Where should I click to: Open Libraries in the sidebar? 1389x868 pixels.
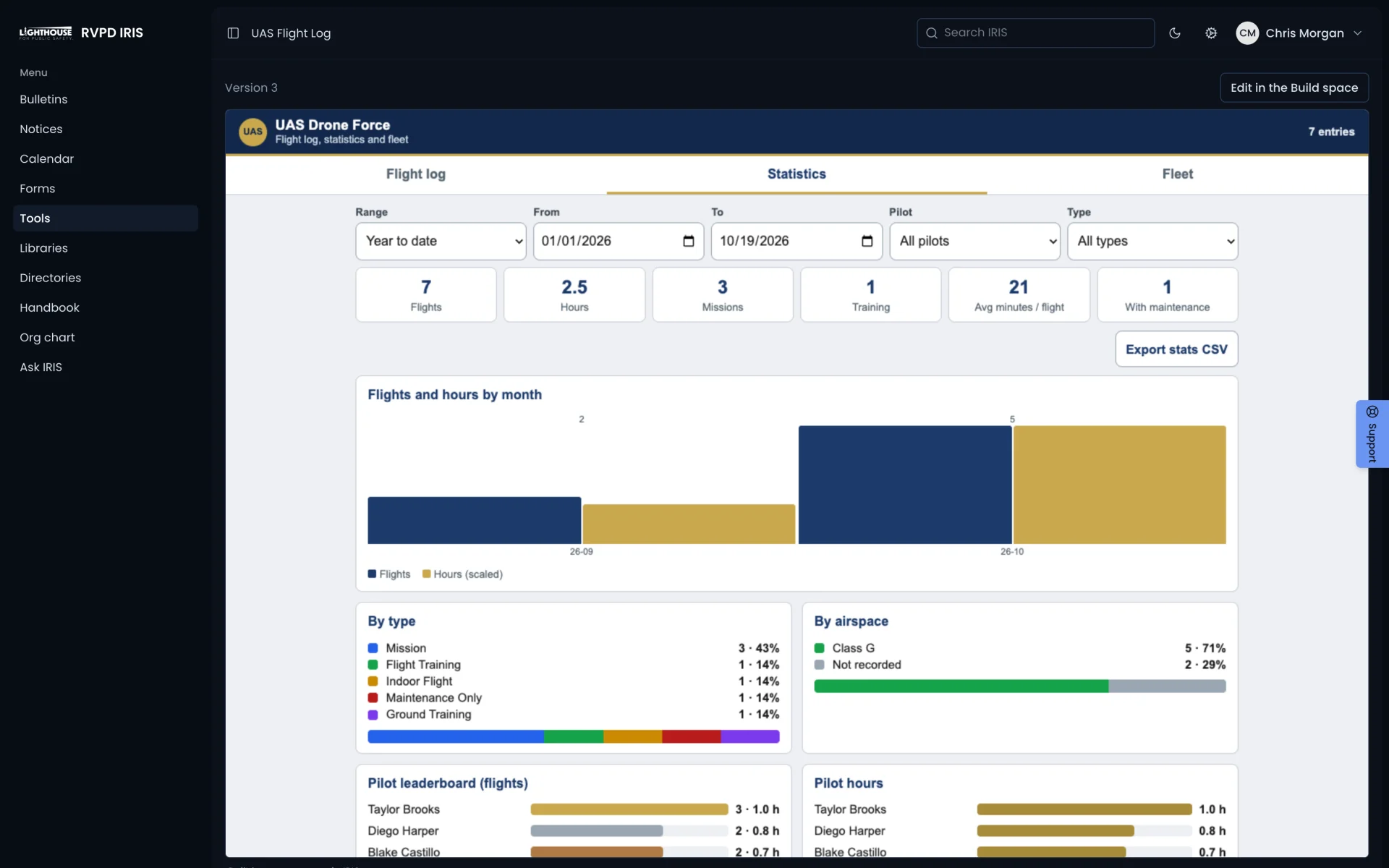click(106, 248)
